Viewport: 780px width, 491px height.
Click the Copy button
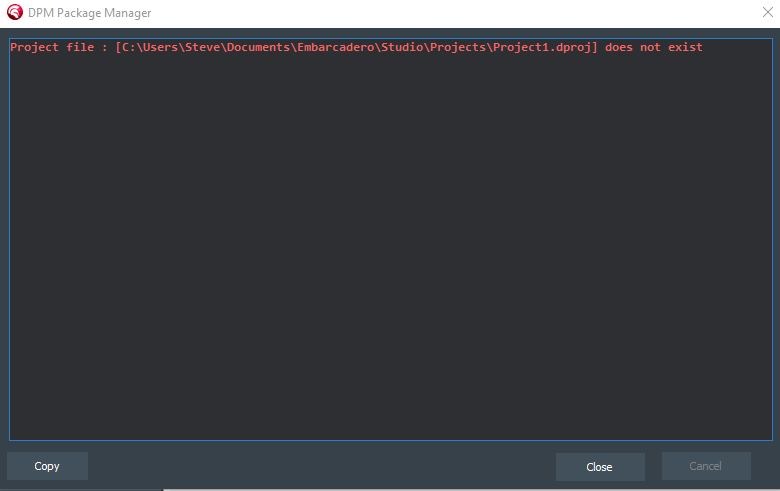tap(47, 466)
